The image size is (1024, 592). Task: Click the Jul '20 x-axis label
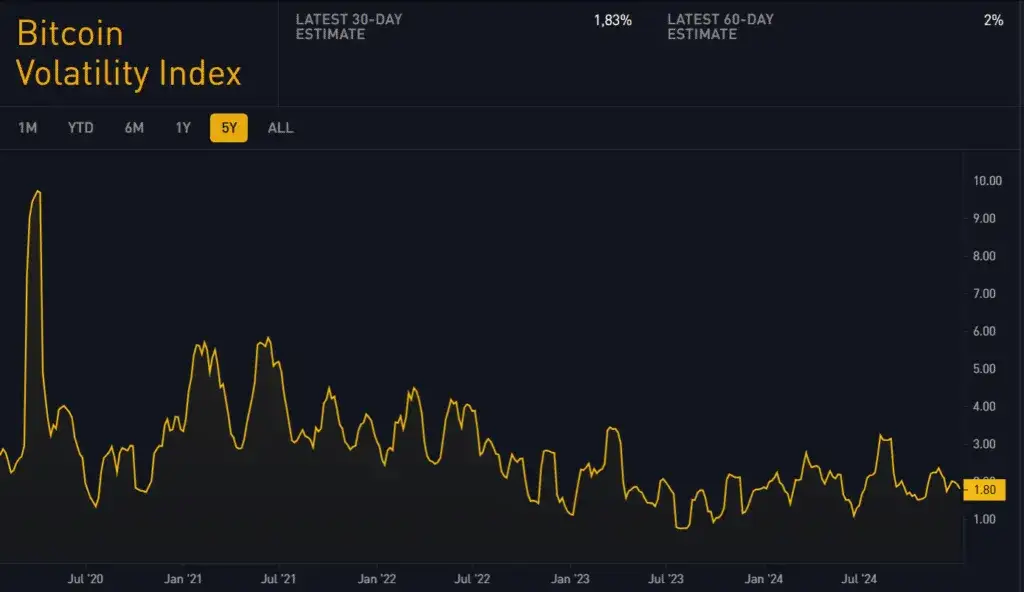(x=84, y=579)
